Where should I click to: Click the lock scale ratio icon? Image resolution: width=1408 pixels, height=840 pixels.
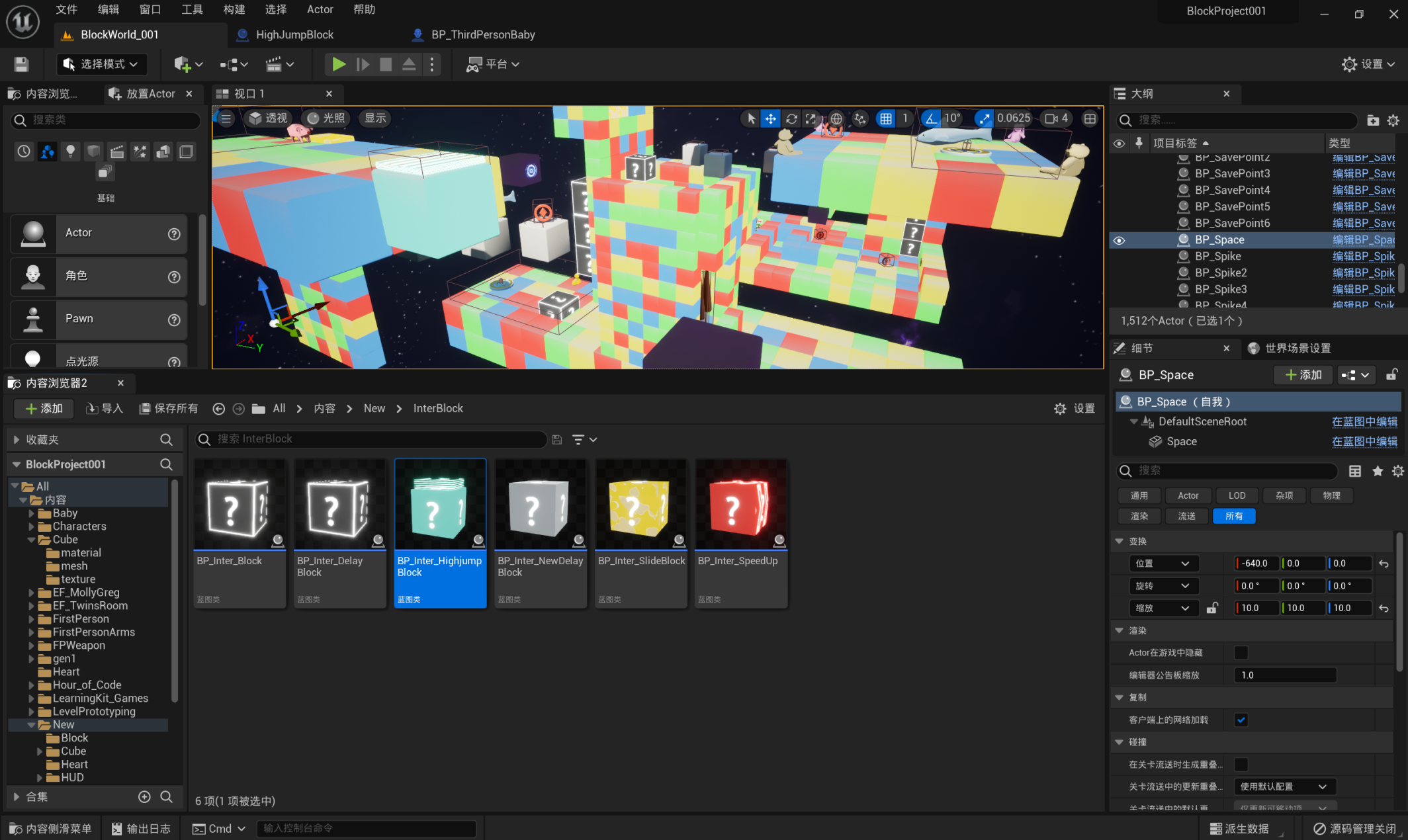click(x=1211, y=608)
